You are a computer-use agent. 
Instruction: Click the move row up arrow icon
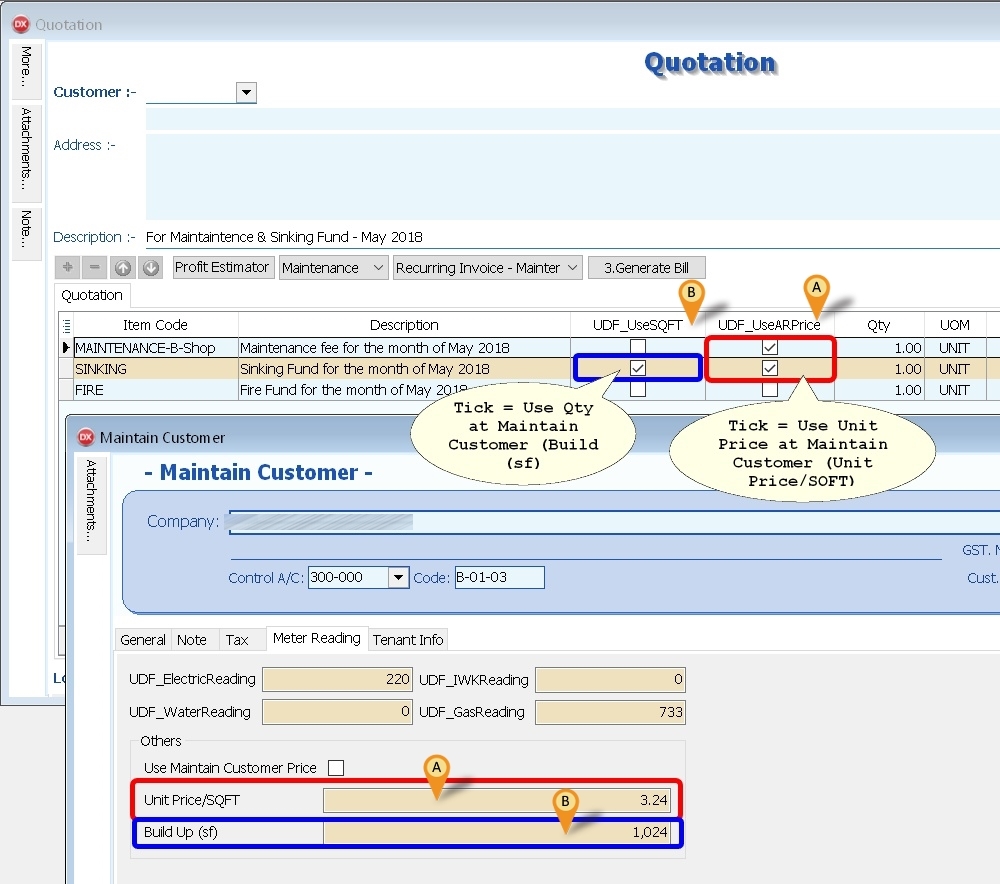[x=122, y=268]
